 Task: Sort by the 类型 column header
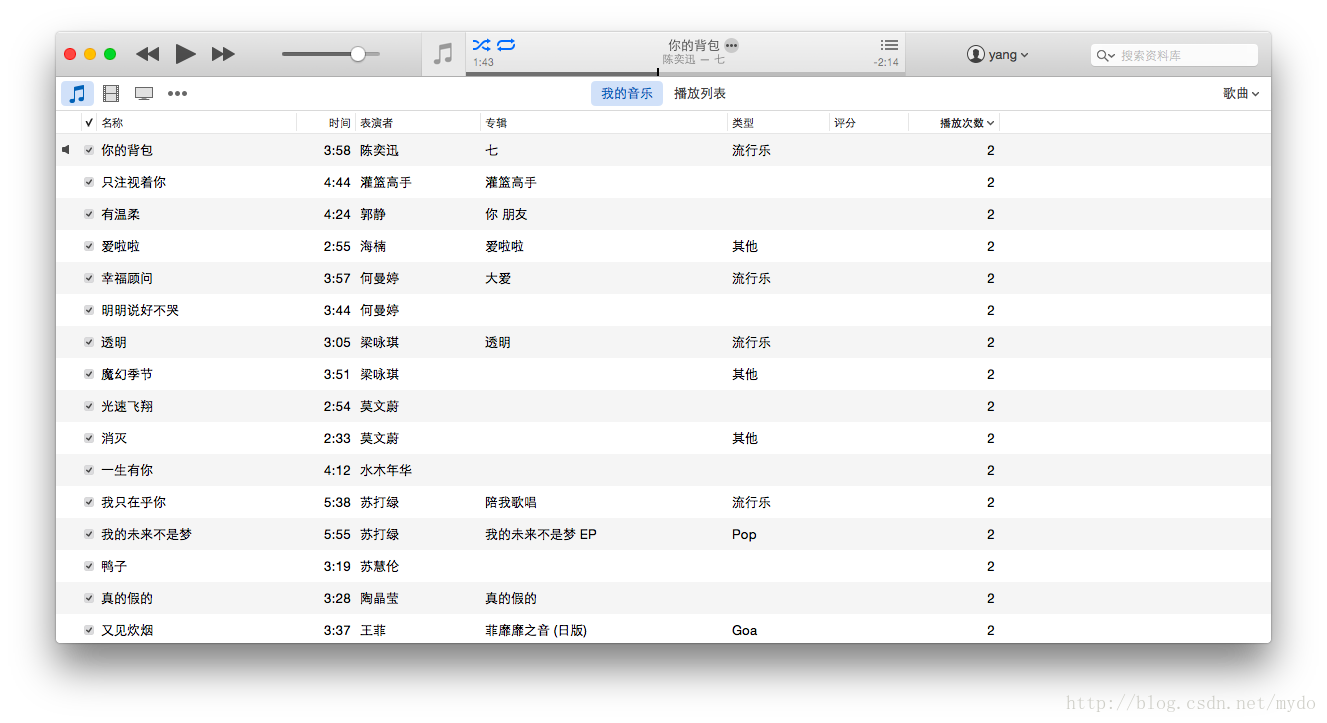pos(743,123)
